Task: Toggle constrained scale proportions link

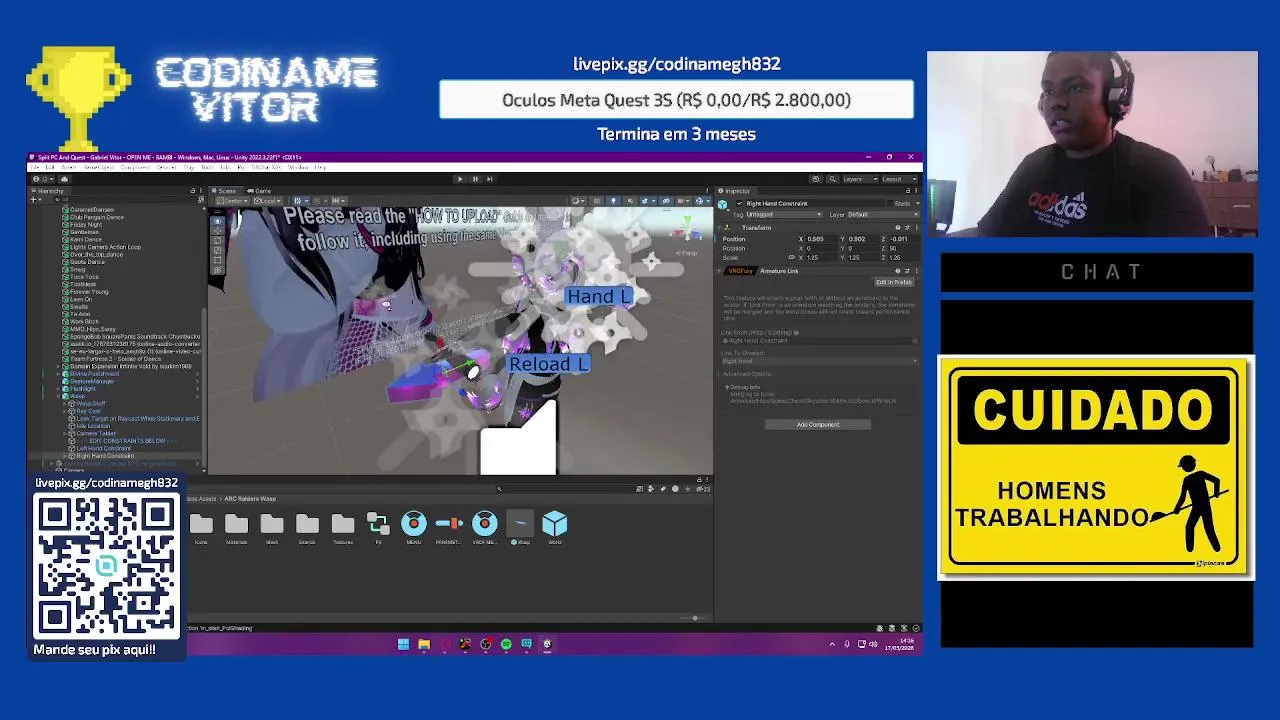Action: coord(792,258)
